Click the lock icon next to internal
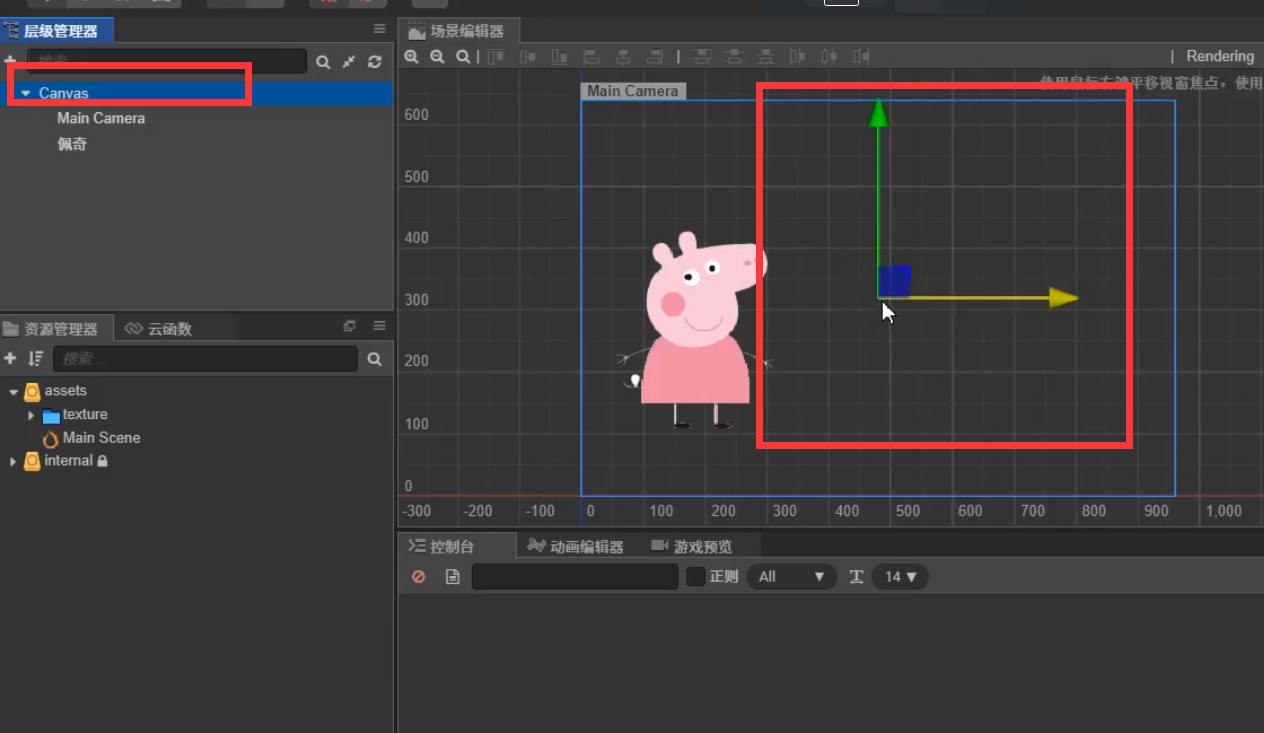Screen dimensions: 1264x733 [102, 461]
